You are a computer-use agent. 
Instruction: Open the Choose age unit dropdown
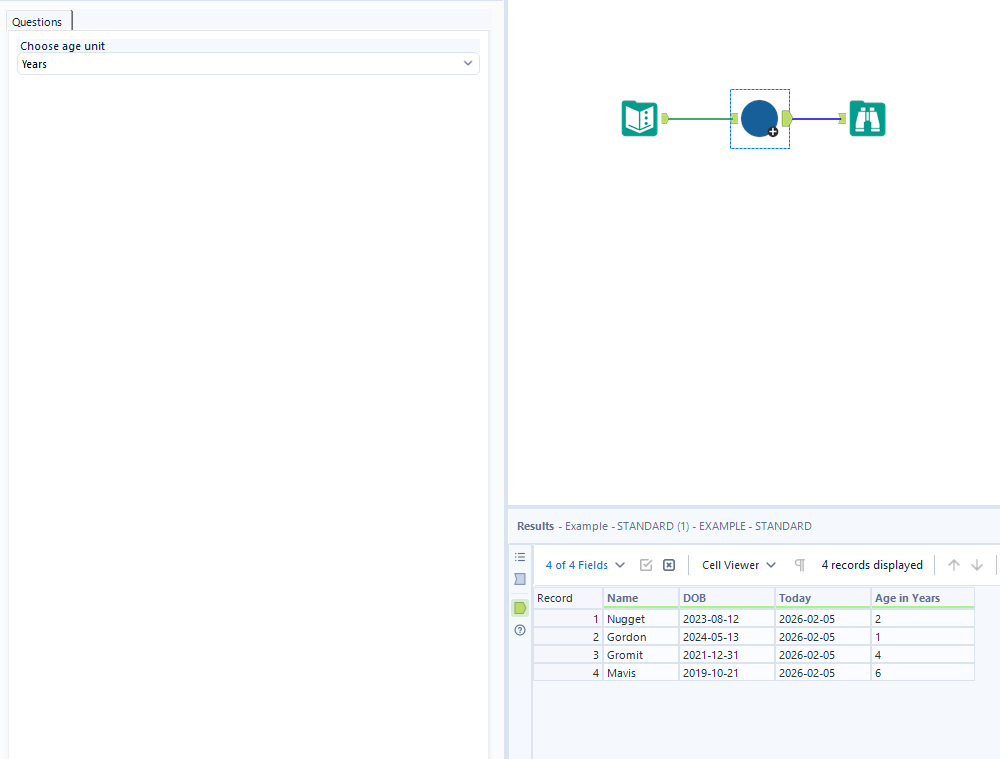(x=248, y=64)
